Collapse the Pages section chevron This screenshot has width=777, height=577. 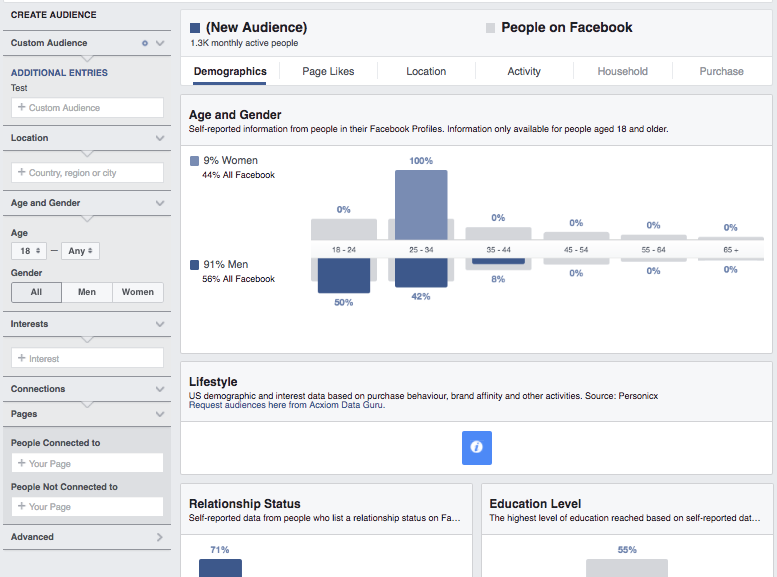pos(160,414)
